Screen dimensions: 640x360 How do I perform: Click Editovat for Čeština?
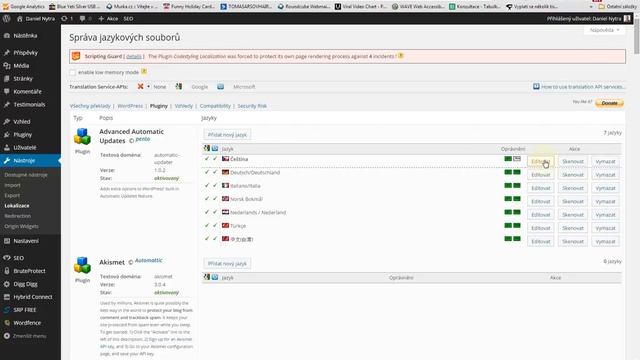[x=540, y=162]
